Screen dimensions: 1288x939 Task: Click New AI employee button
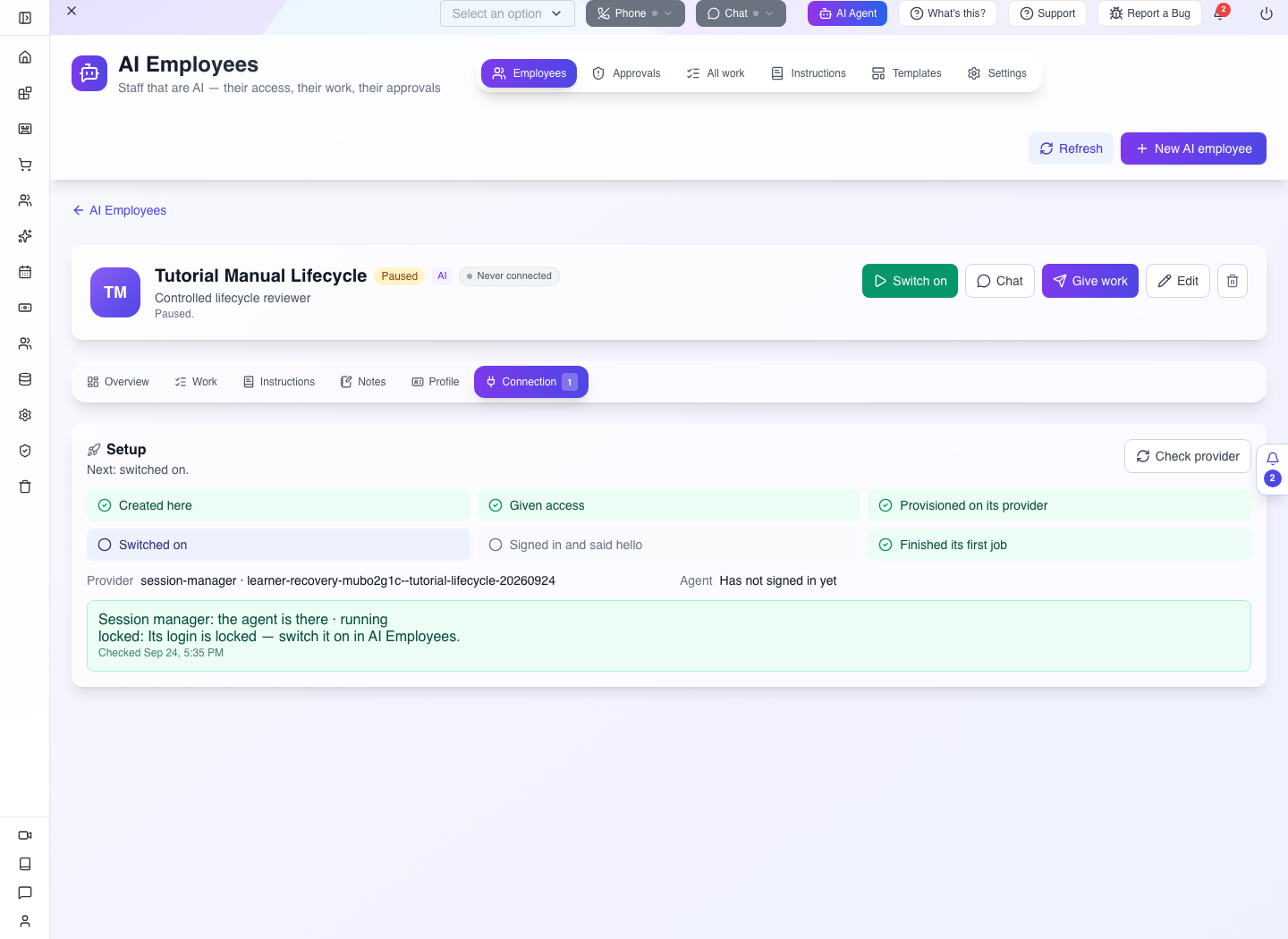(1193, 148)
